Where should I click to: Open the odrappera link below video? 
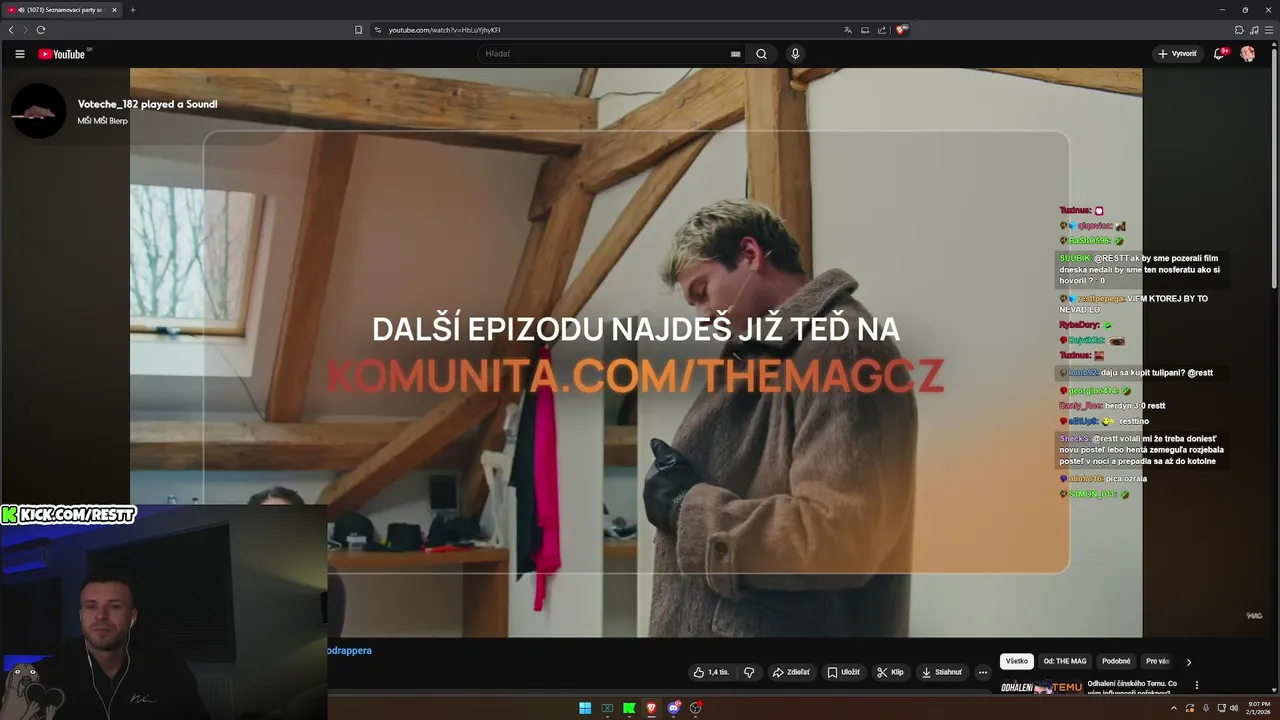(x=349, y=650)
